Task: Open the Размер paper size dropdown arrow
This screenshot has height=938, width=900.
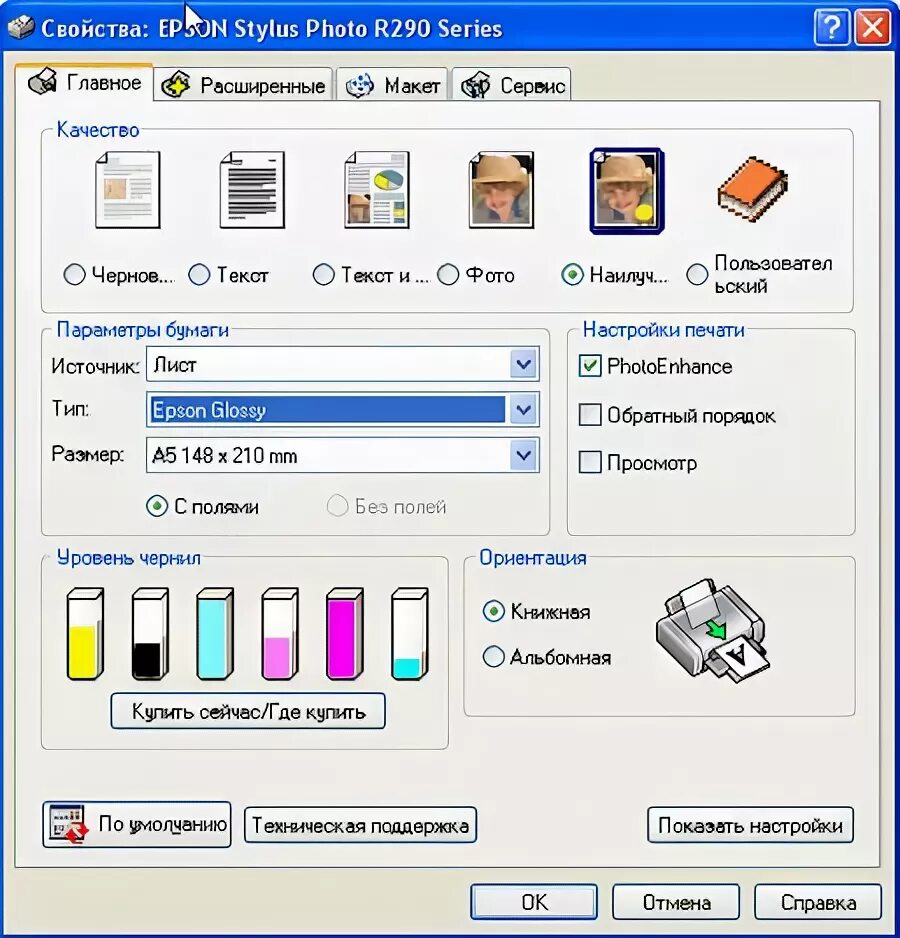Action: pos(524,455)
